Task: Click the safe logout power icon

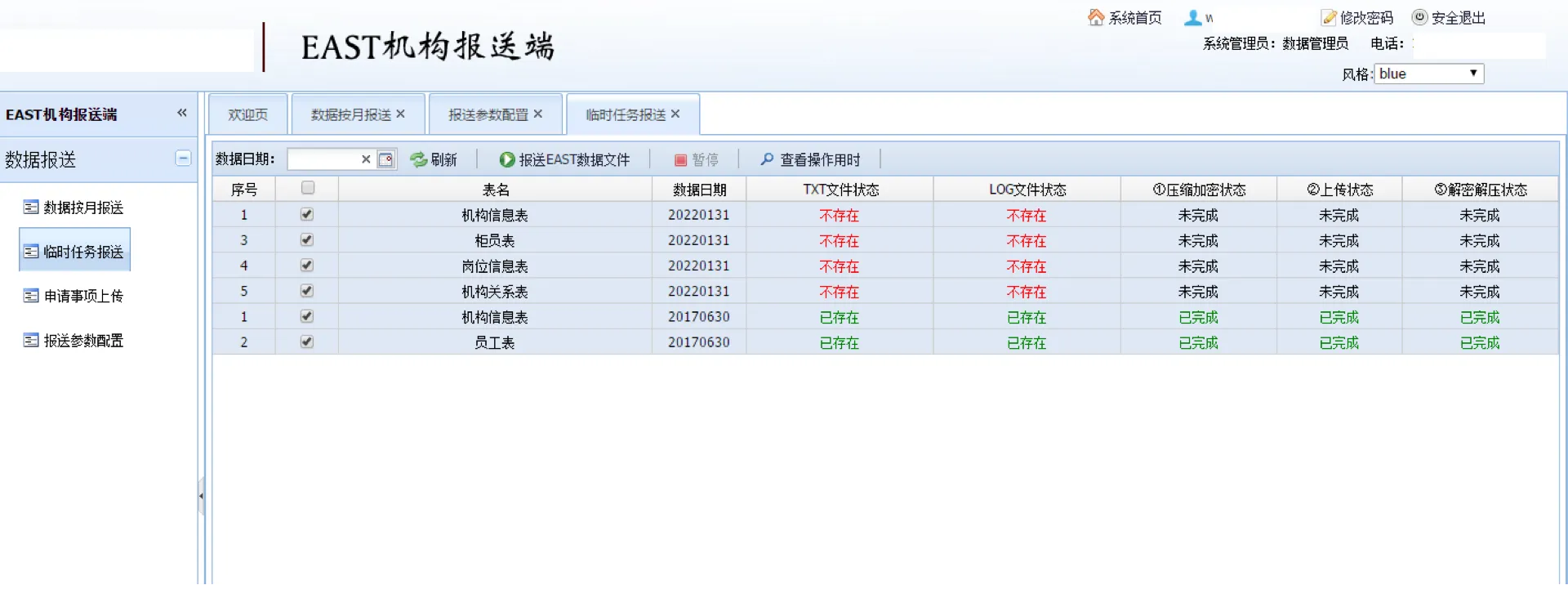Action: coord(1420,17)
